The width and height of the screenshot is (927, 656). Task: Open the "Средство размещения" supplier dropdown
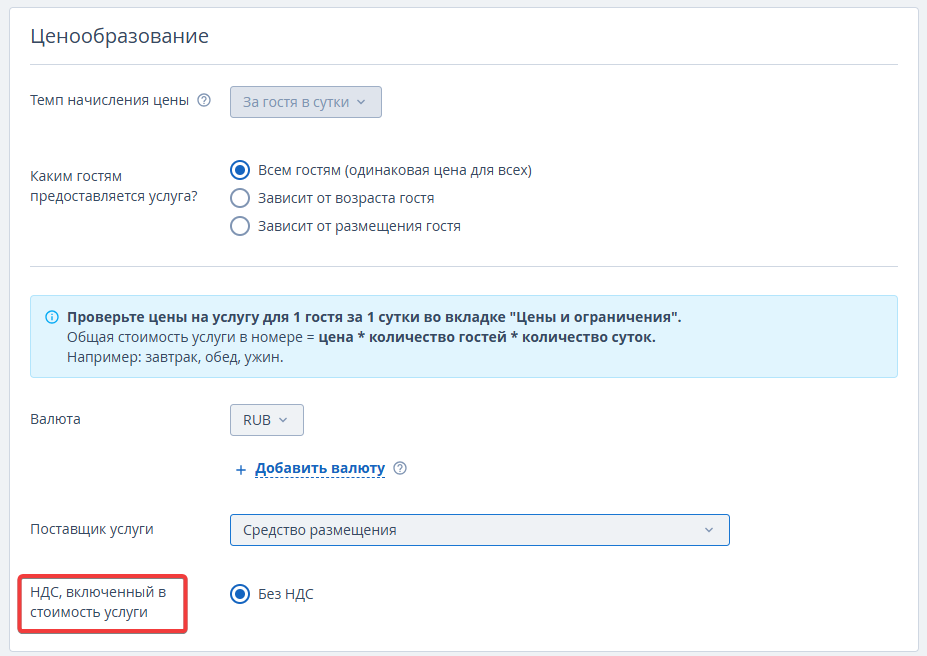(479, 530)
